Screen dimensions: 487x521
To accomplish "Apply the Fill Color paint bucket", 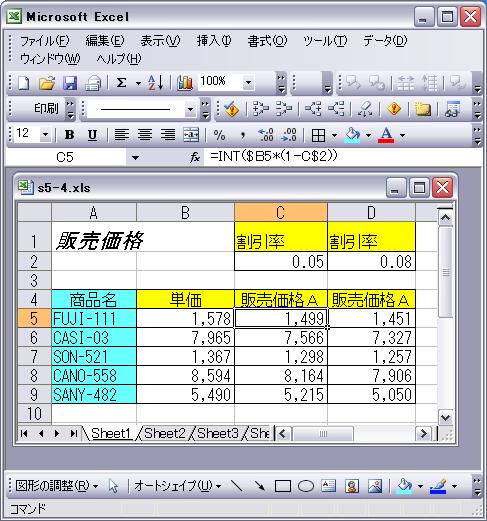I will click(x=352, y=135).
